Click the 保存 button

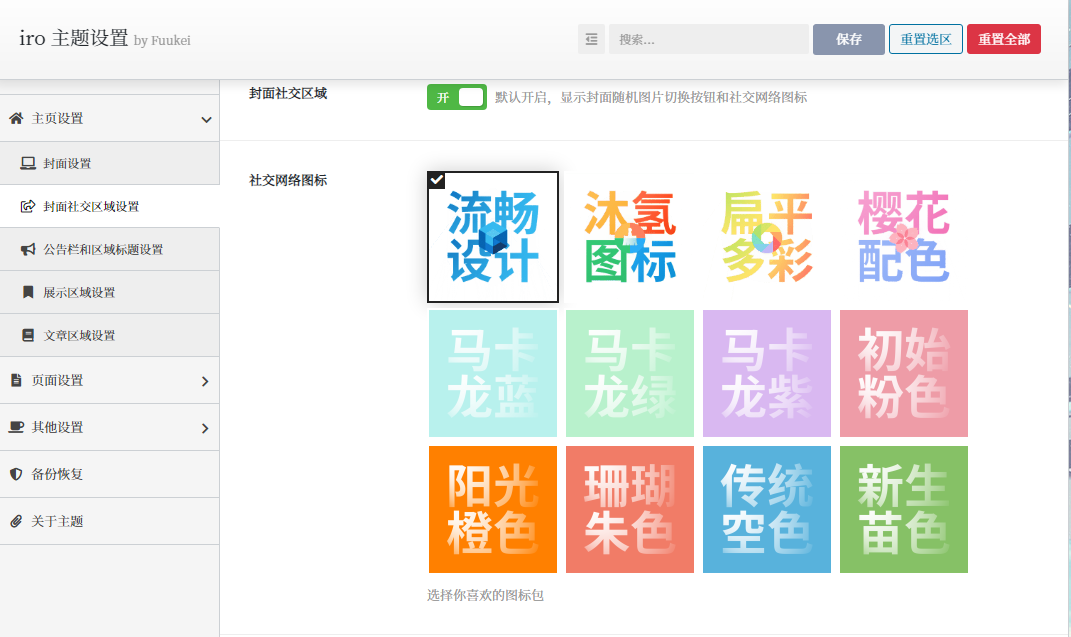click(x=848, y=40)
